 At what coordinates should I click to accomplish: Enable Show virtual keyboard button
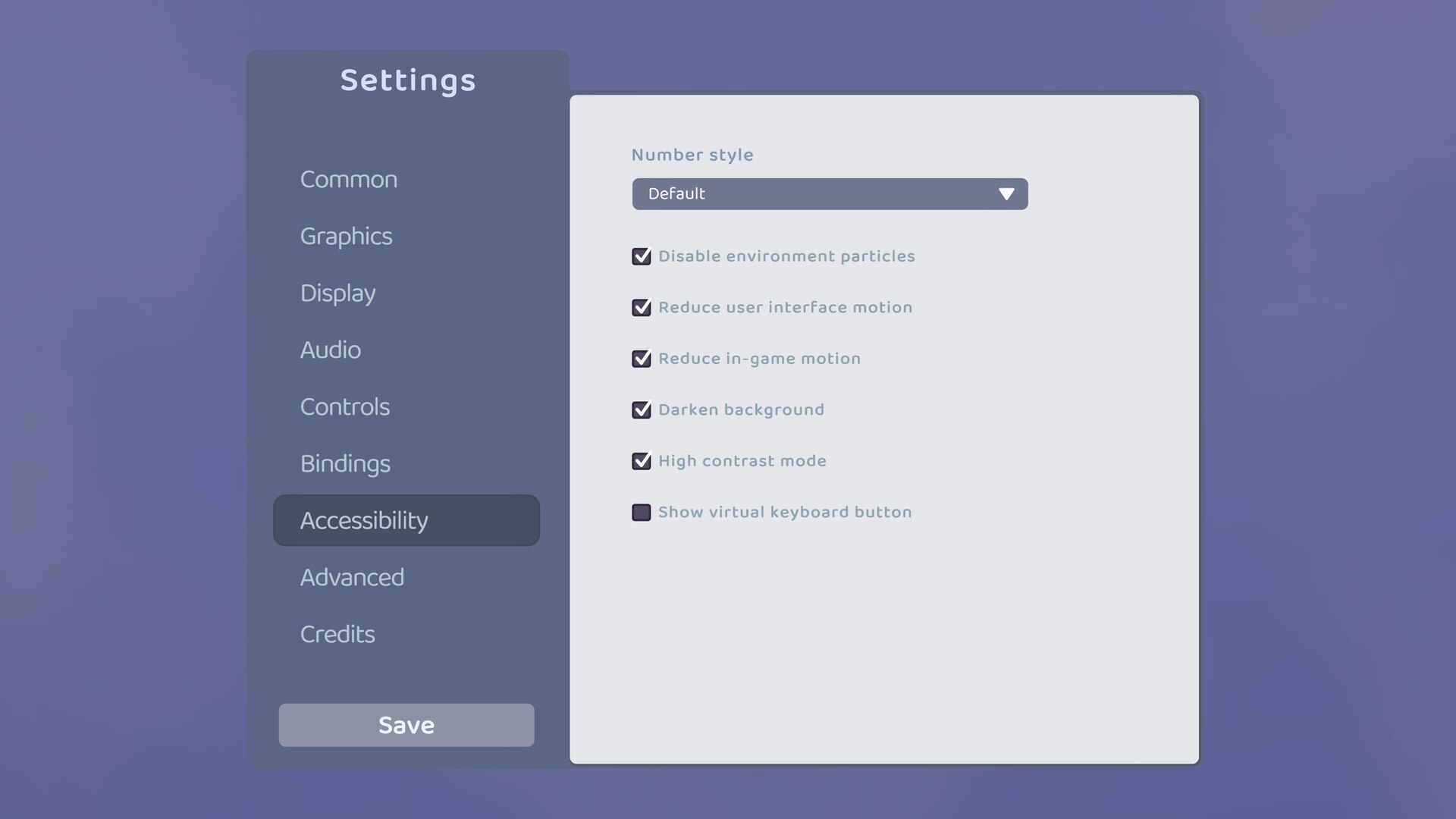641,513
